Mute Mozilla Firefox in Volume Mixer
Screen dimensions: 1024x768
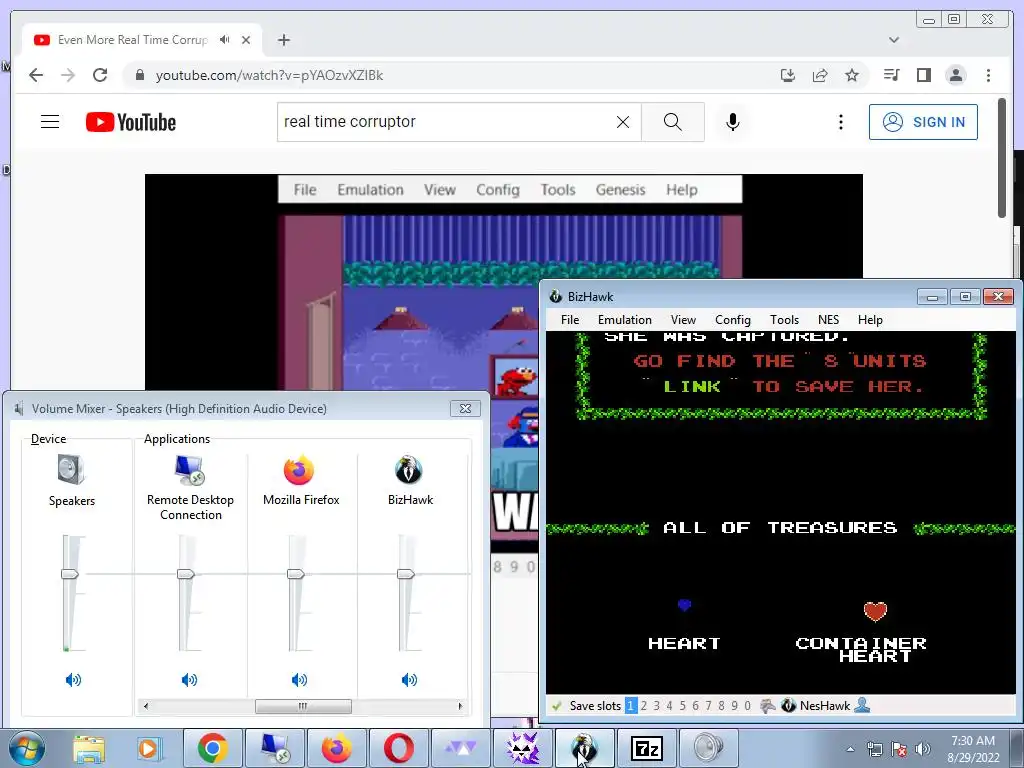[299, 680]
